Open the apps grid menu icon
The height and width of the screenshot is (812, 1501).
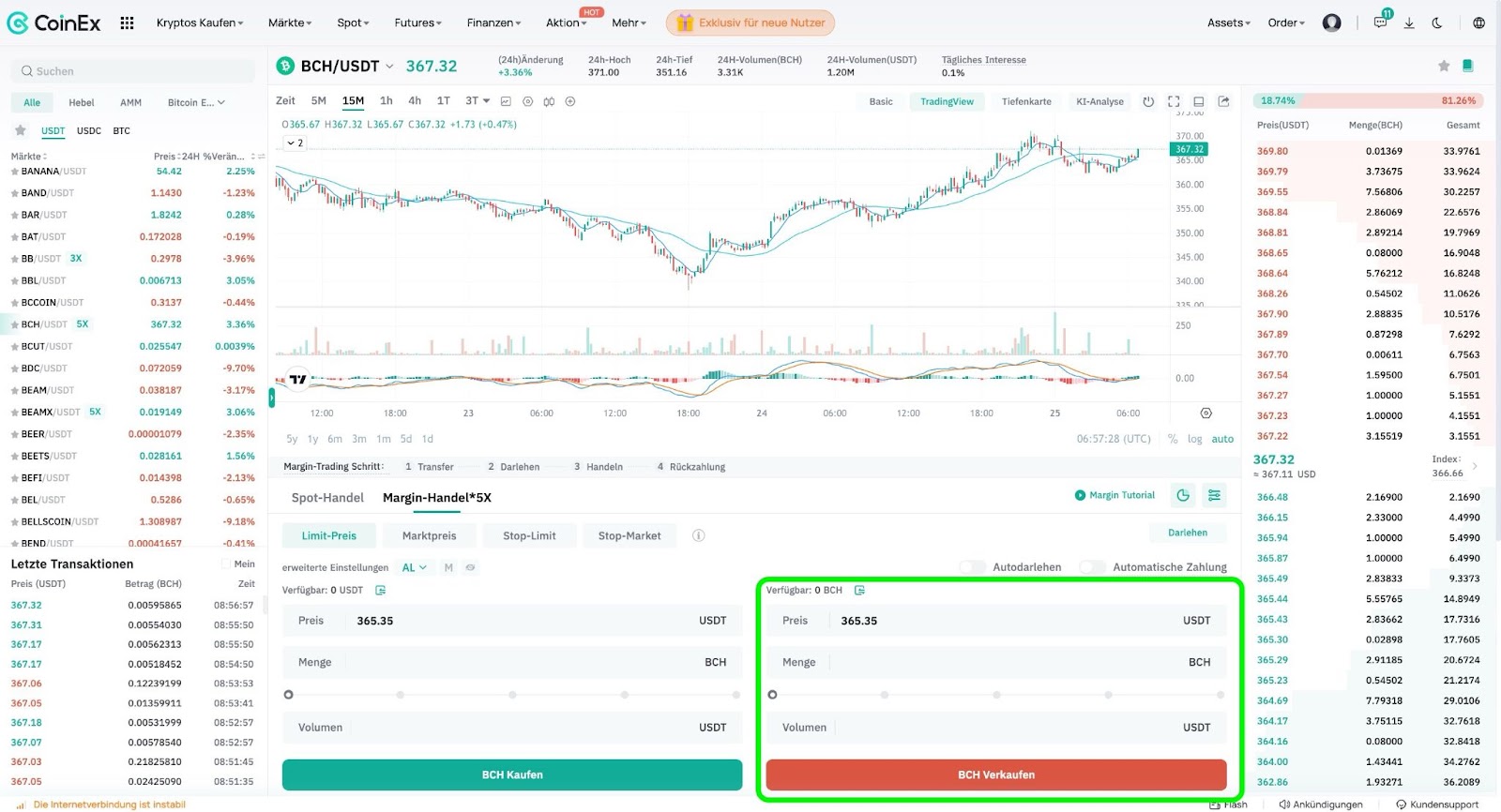127,23
